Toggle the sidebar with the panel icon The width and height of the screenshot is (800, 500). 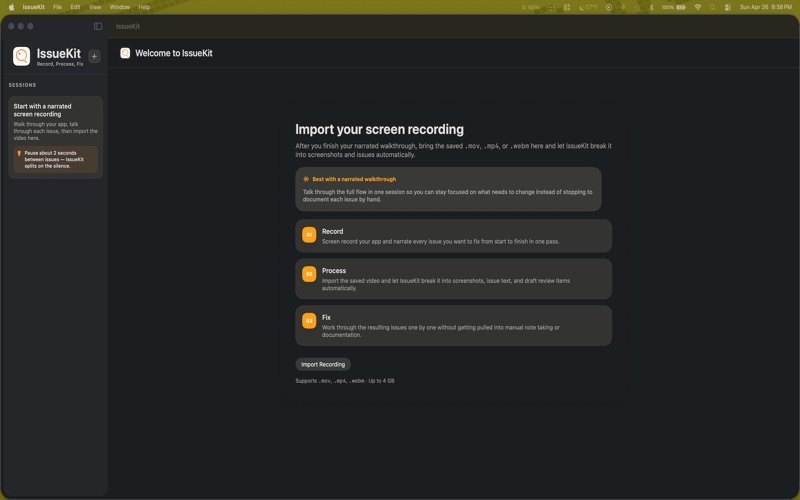click(x=98, y=26)
